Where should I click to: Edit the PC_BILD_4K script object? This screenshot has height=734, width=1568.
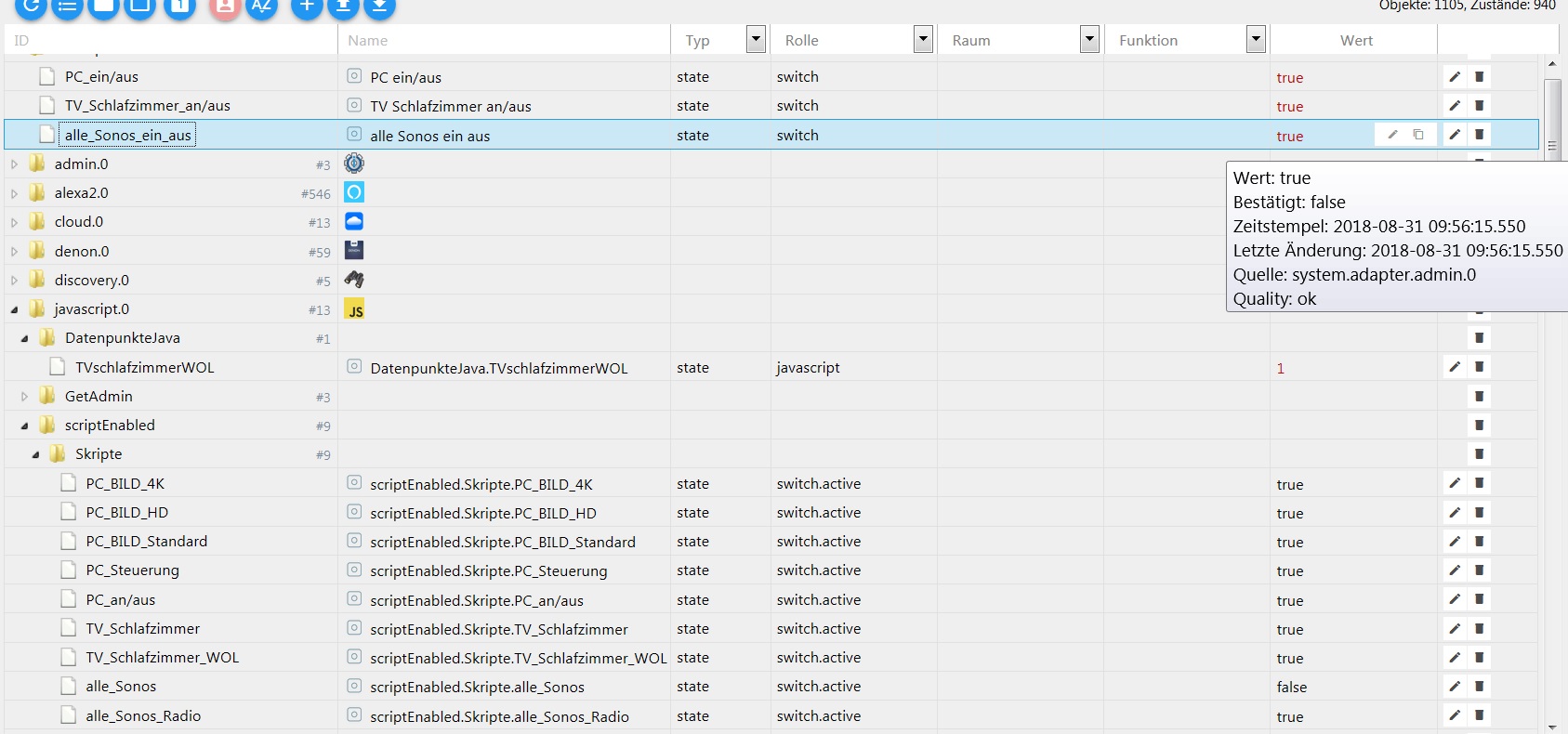coord(1455,483)
